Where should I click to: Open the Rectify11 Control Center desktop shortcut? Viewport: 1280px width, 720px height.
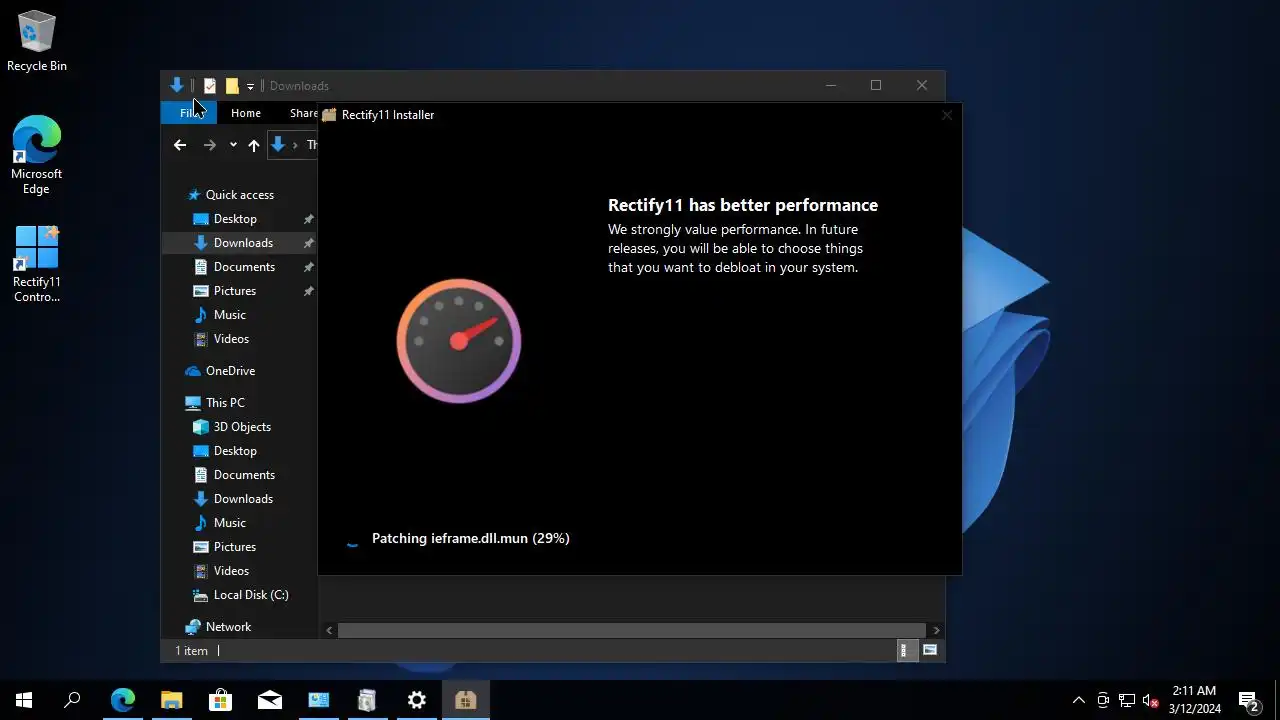[37, 263]
